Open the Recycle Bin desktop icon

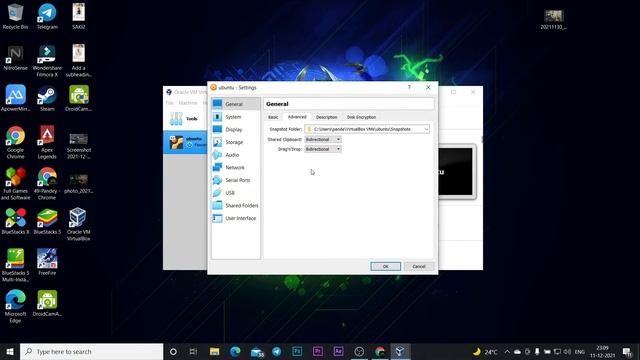coord(16,16)
